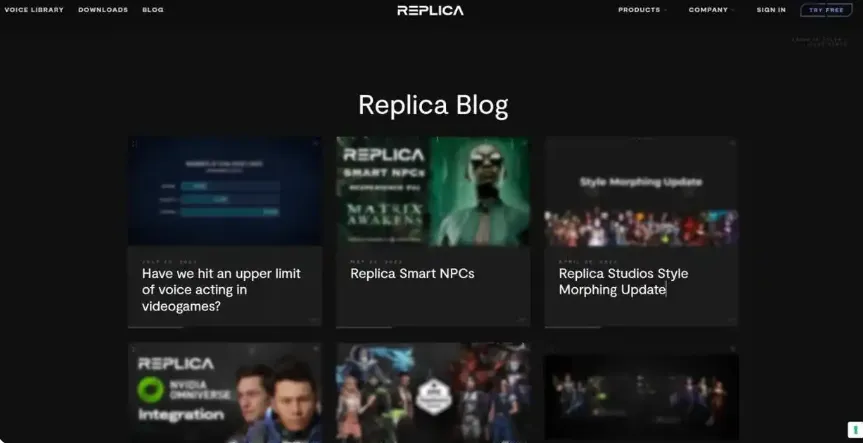Expand the Products dropdown menu
The image size is (863, 443).
642,10
